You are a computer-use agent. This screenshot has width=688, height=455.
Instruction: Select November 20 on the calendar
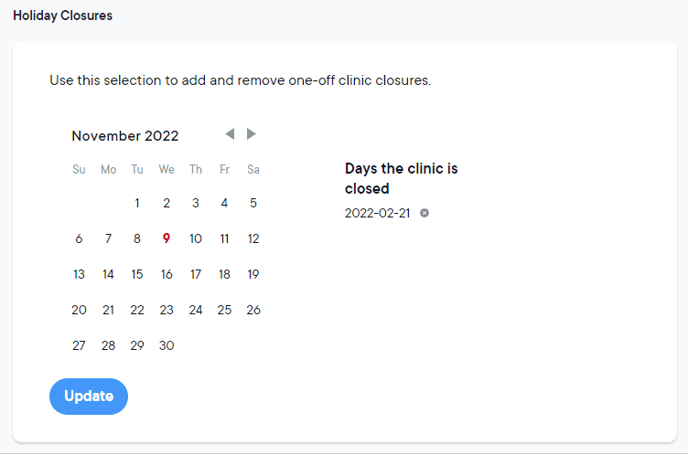(79, 310)
